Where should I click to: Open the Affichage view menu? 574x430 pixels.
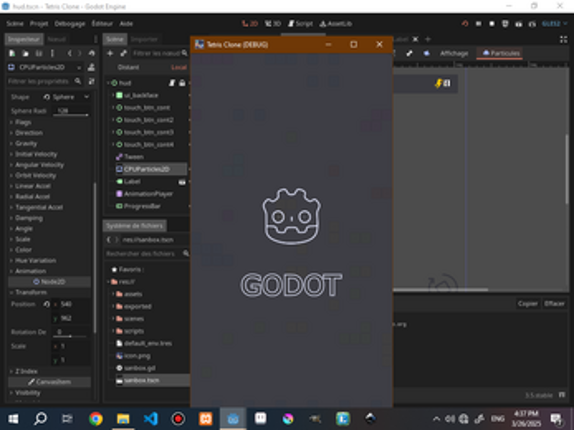(x=454, y=53)
